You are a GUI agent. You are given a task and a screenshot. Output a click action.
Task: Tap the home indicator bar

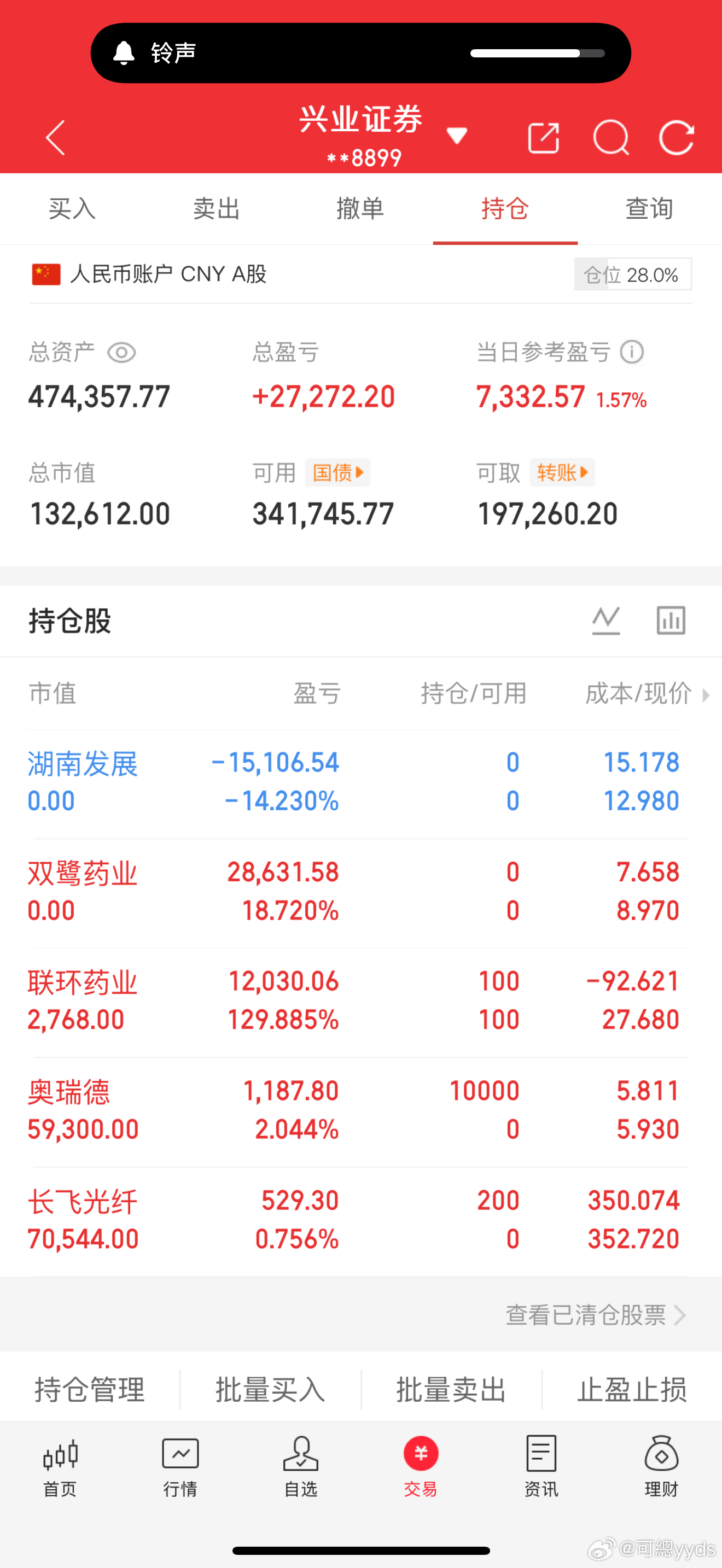(x=361, y=1551)
